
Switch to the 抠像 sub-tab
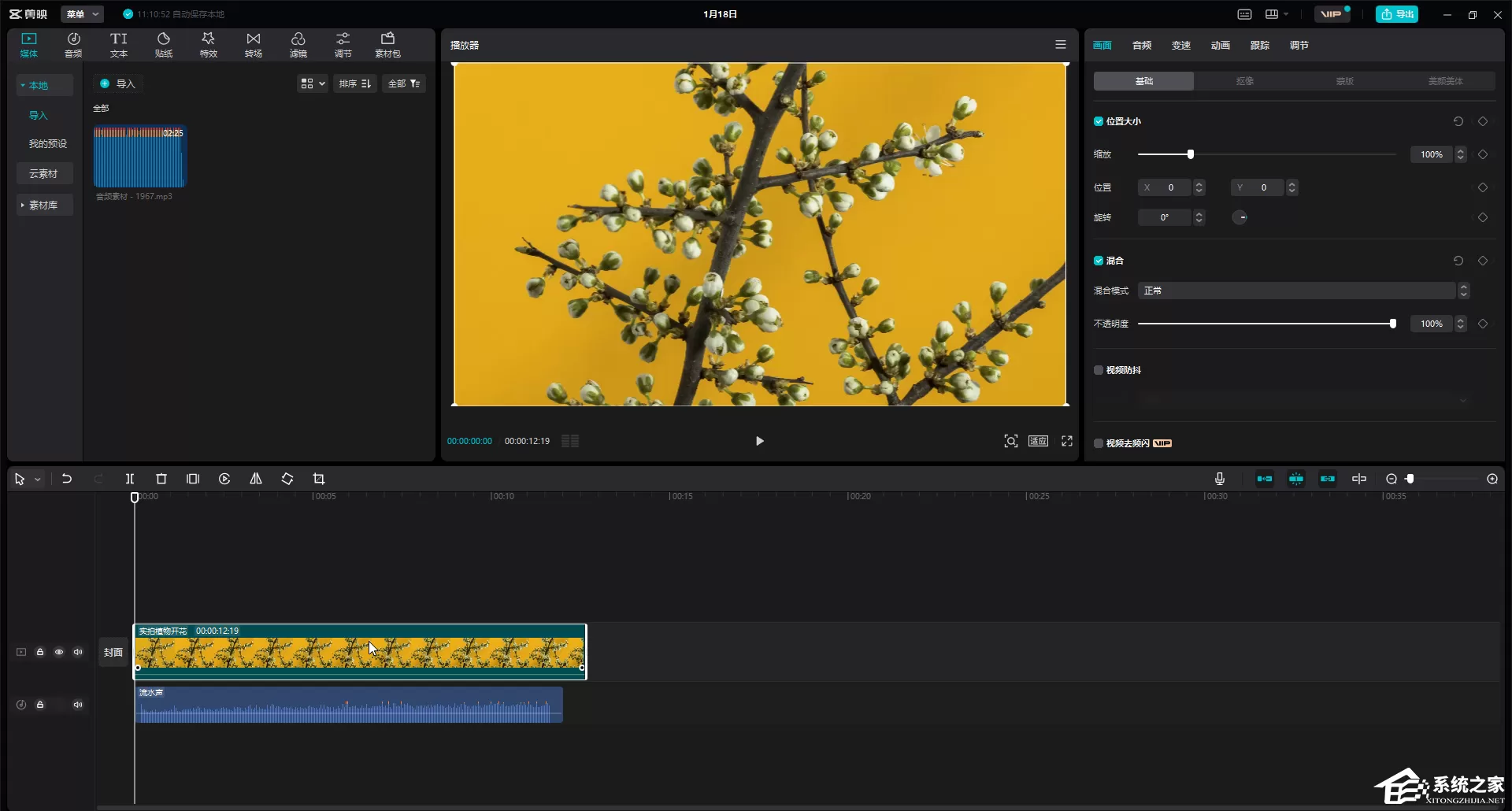1244,81
